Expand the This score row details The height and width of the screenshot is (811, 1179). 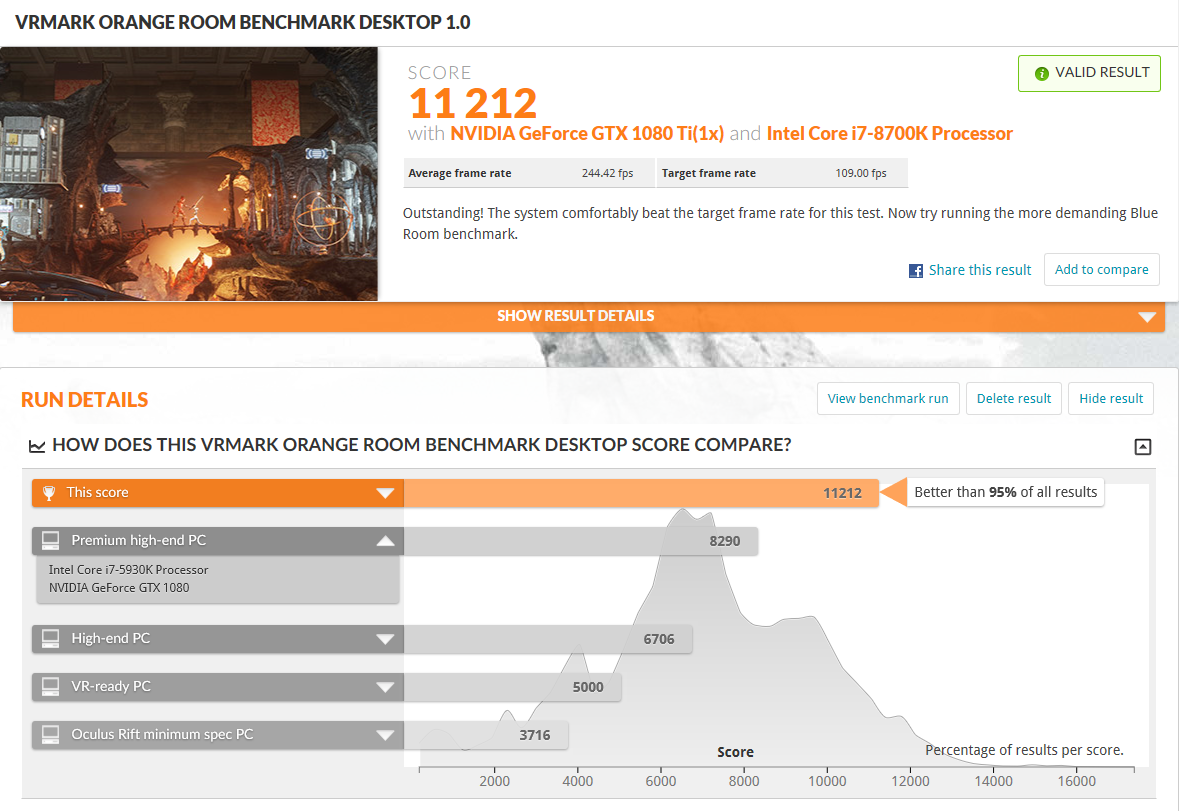click(385, 493)
